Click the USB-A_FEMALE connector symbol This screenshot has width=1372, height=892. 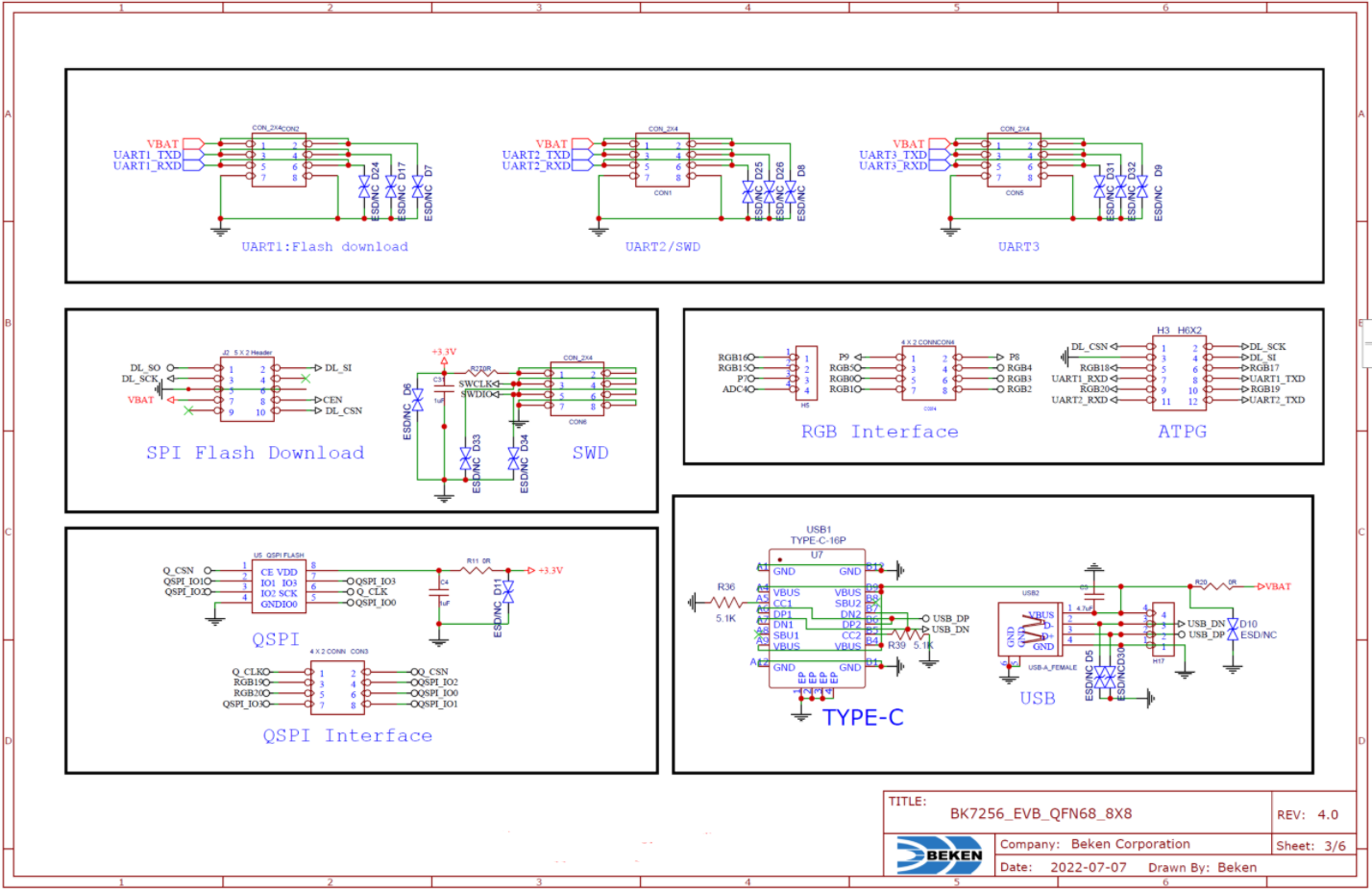(x=1029, y=631)
